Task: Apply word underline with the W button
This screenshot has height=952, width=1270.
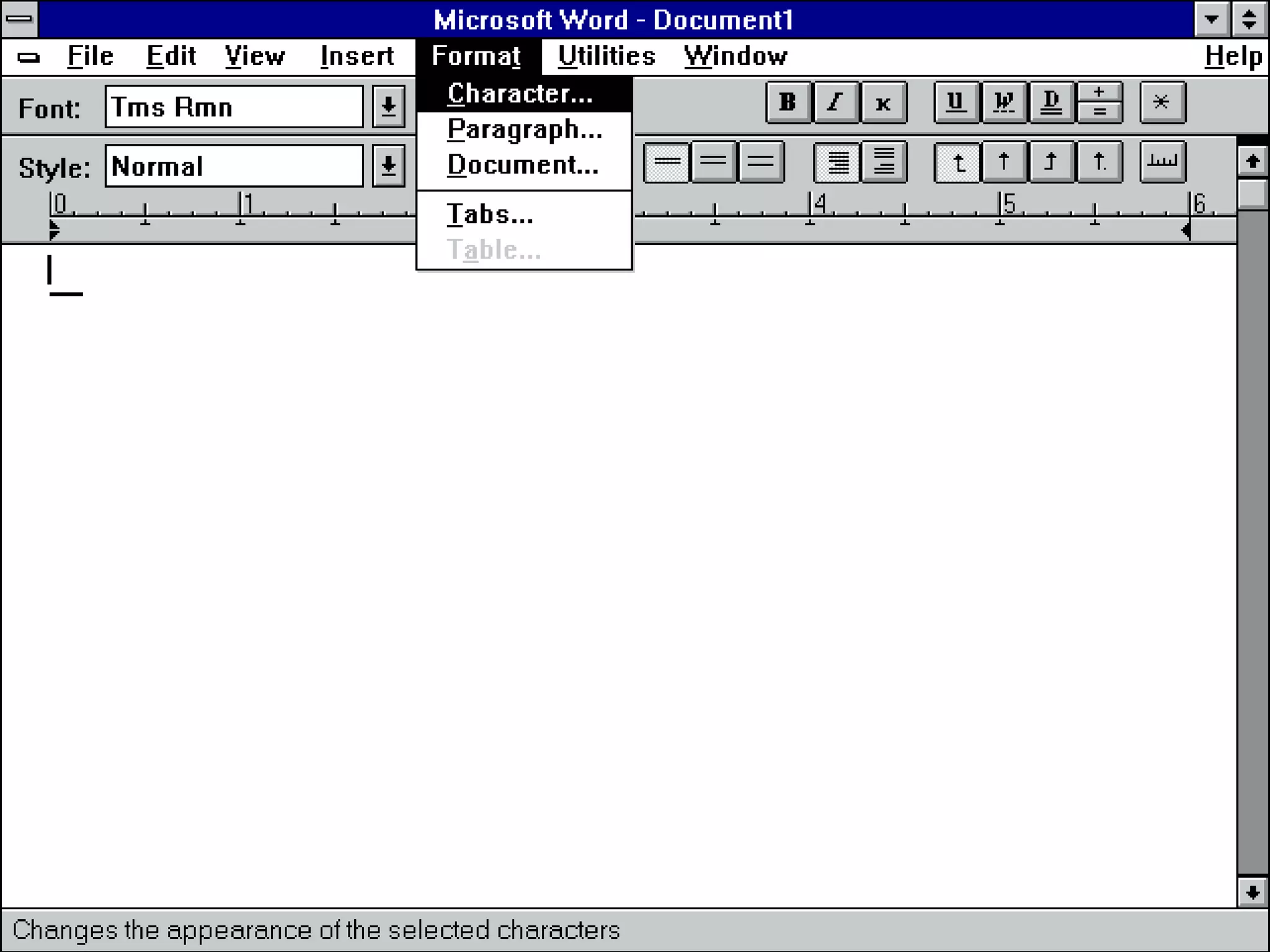Action: coord(1003,102)
